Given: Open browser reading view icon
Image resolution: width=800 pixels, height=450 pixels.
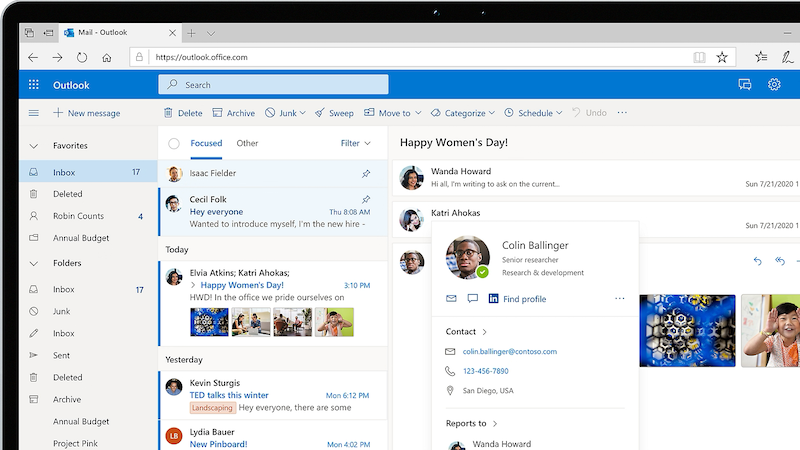Looking at the screenshot, I should point(699,57).
